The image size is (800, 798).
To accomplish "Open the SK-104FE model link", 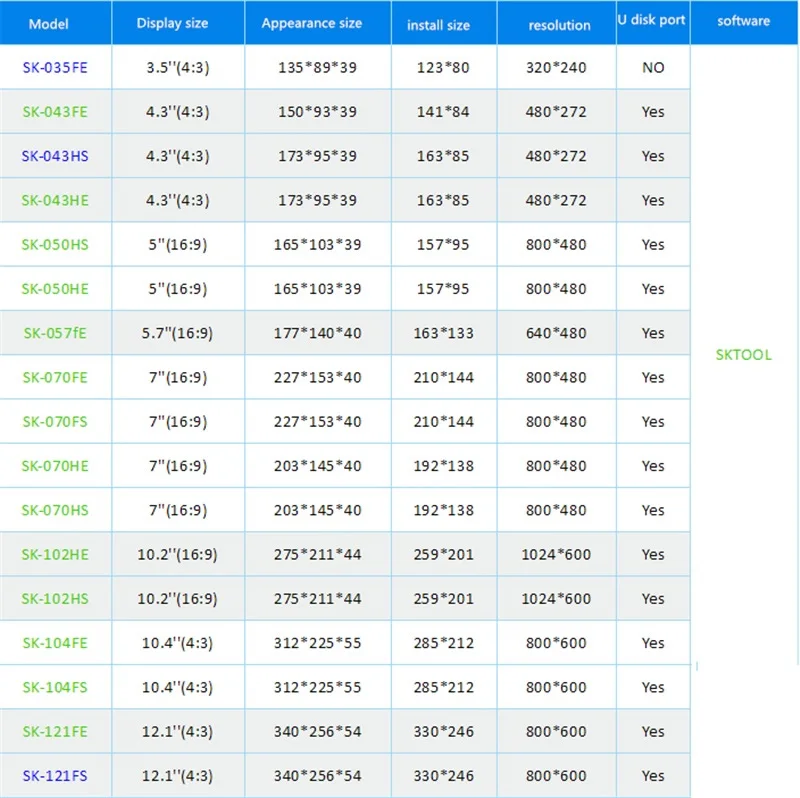I will 55,643.
